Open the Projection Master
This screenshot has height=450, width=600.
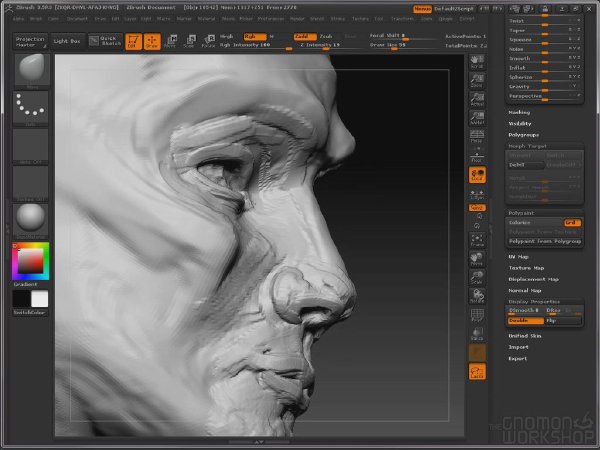click(31, 42)
